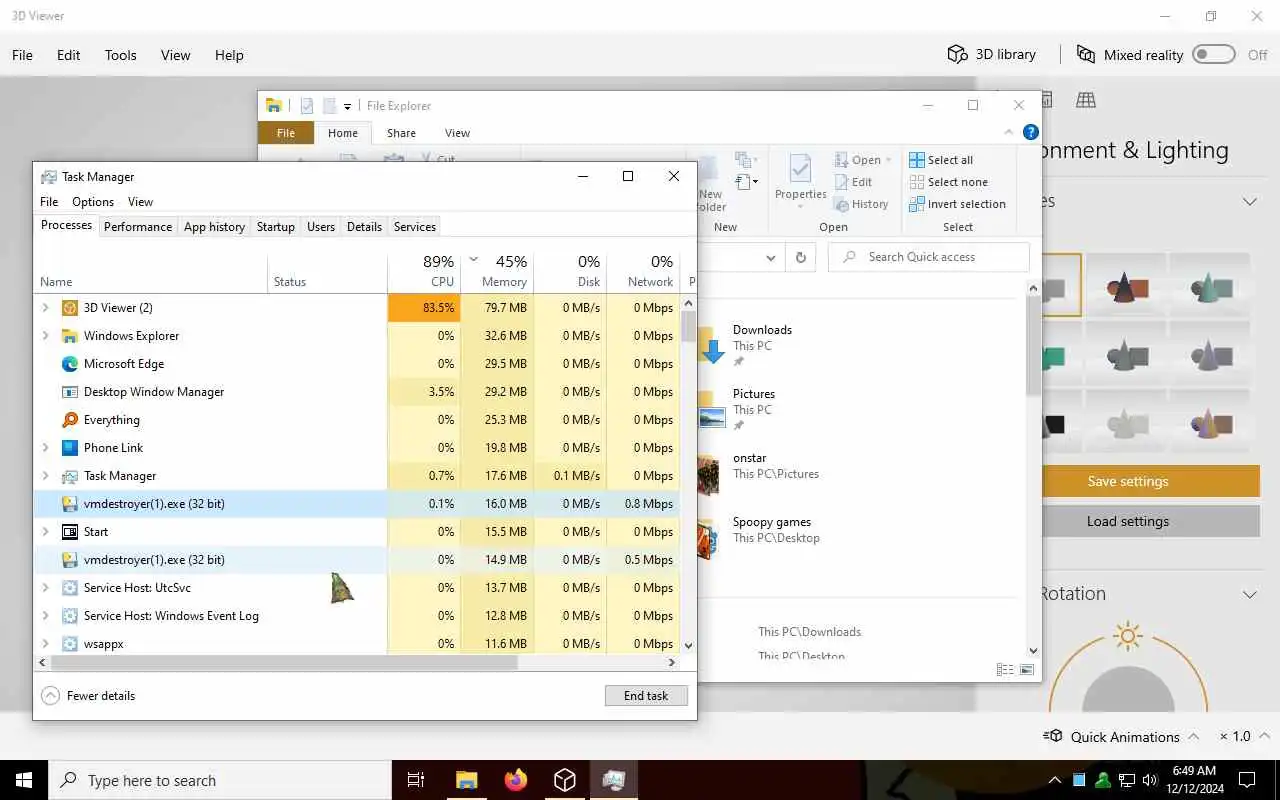Open the Share tab in File Explorer

pos(401,133)
